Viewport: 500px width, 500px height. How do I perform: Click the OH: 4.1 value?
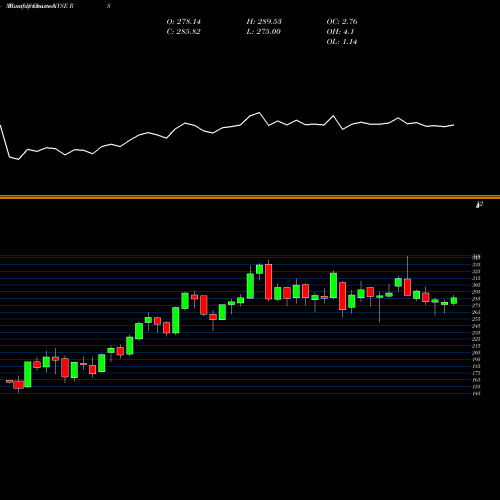coord(340,32)
